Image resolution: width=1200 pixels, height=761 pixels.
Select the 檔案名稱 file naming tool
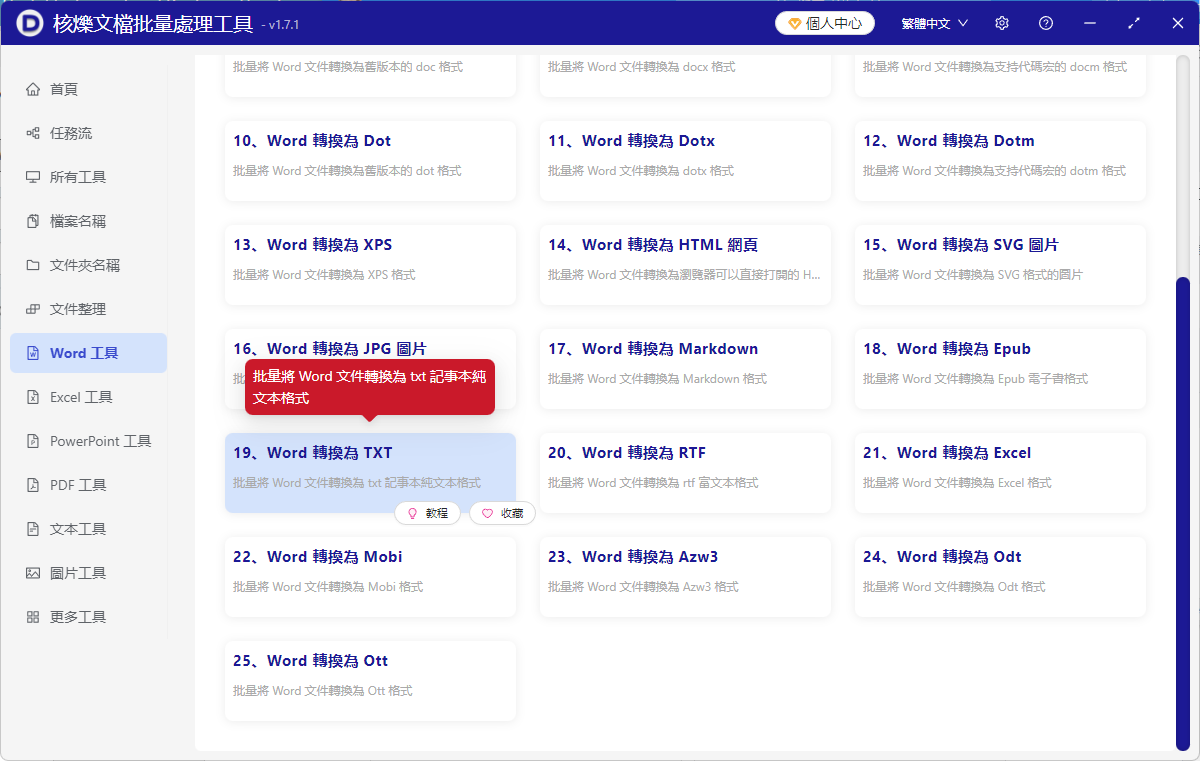pyautogui.click(x=88, y=220)
